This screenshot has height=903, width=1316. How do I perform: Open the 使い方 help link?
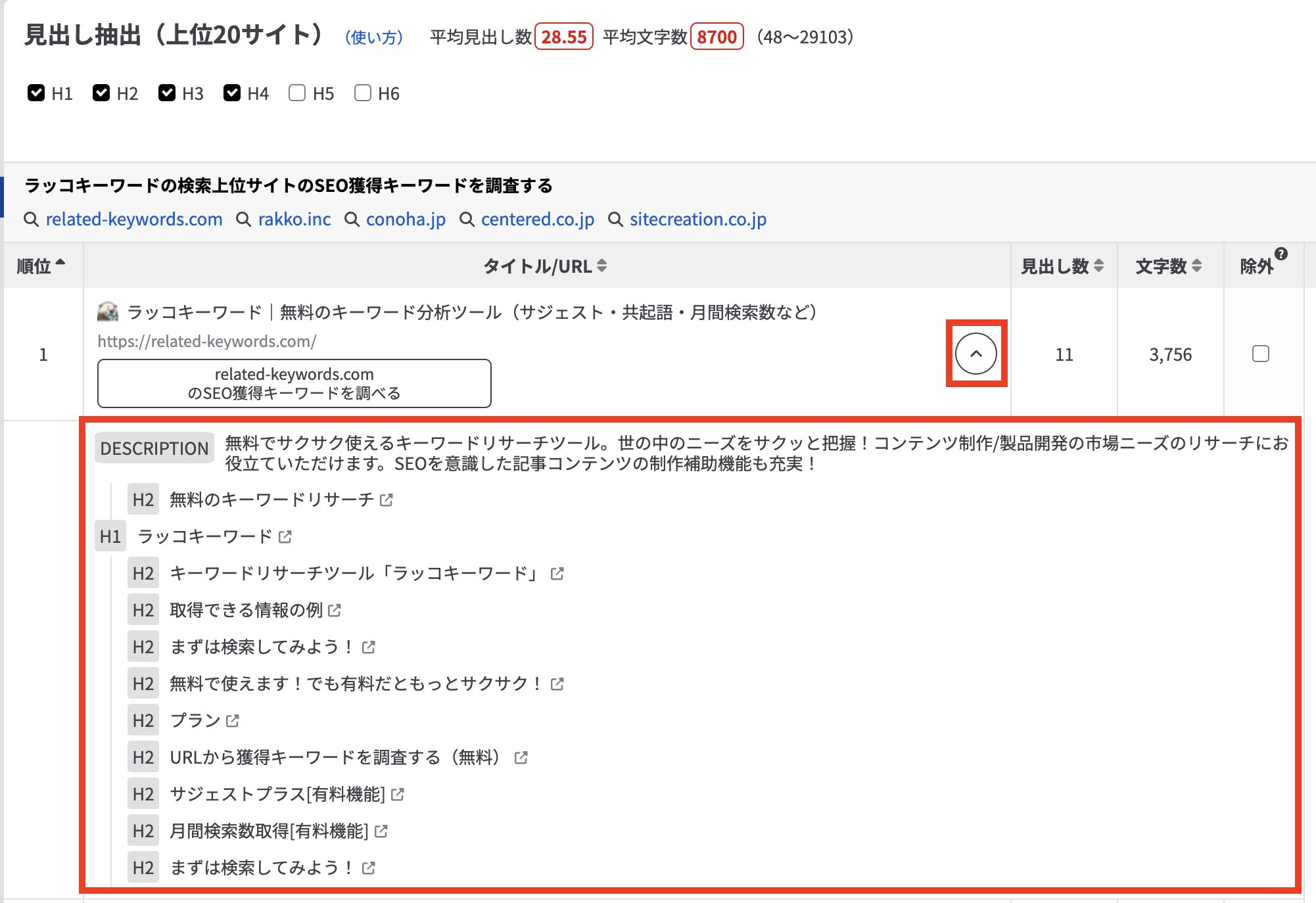coord(374,37)
